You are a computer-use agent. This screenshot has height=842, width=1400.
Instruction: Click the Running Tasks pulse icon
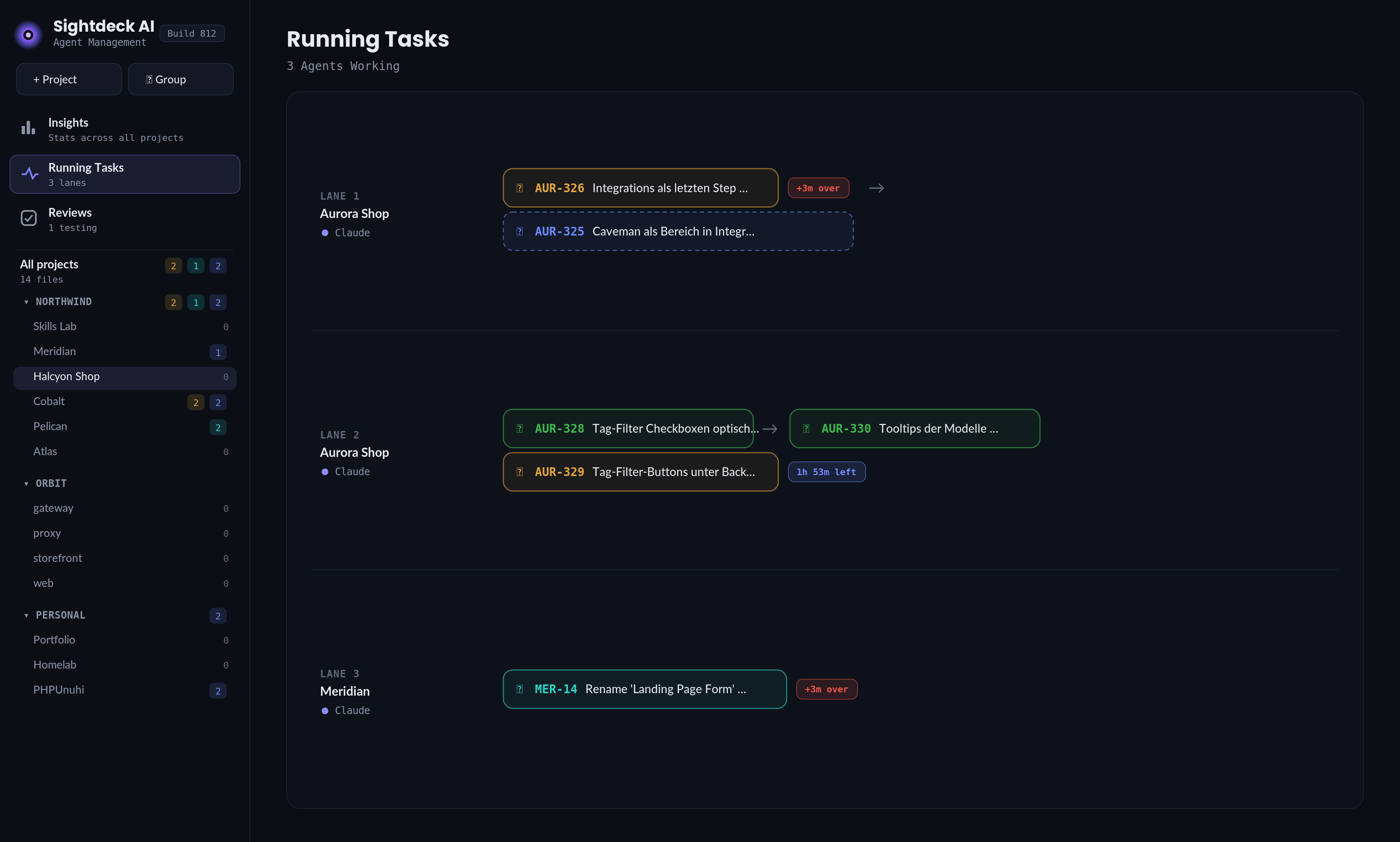click(30, 174)
